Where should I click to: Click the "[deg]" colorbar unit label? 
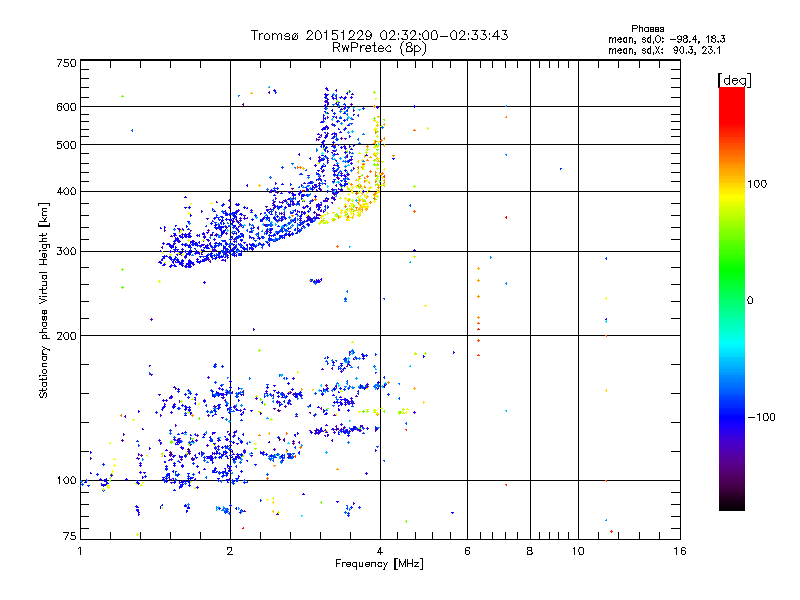point(734,80)
